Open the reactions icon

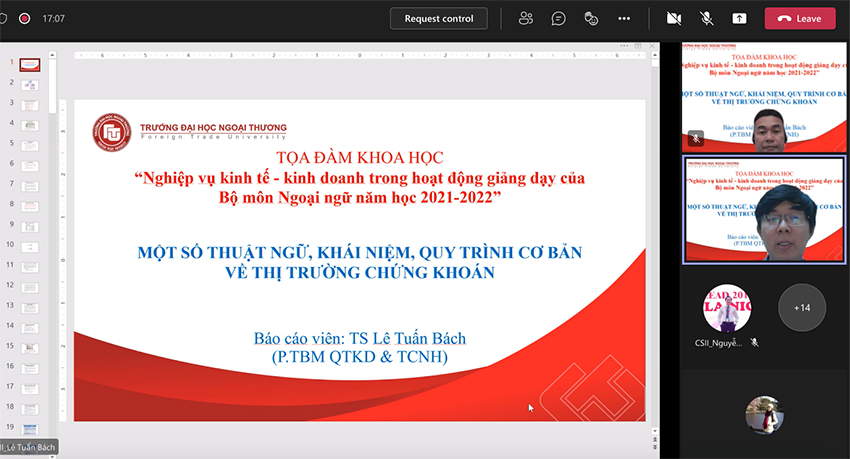(x=591, y=18)
